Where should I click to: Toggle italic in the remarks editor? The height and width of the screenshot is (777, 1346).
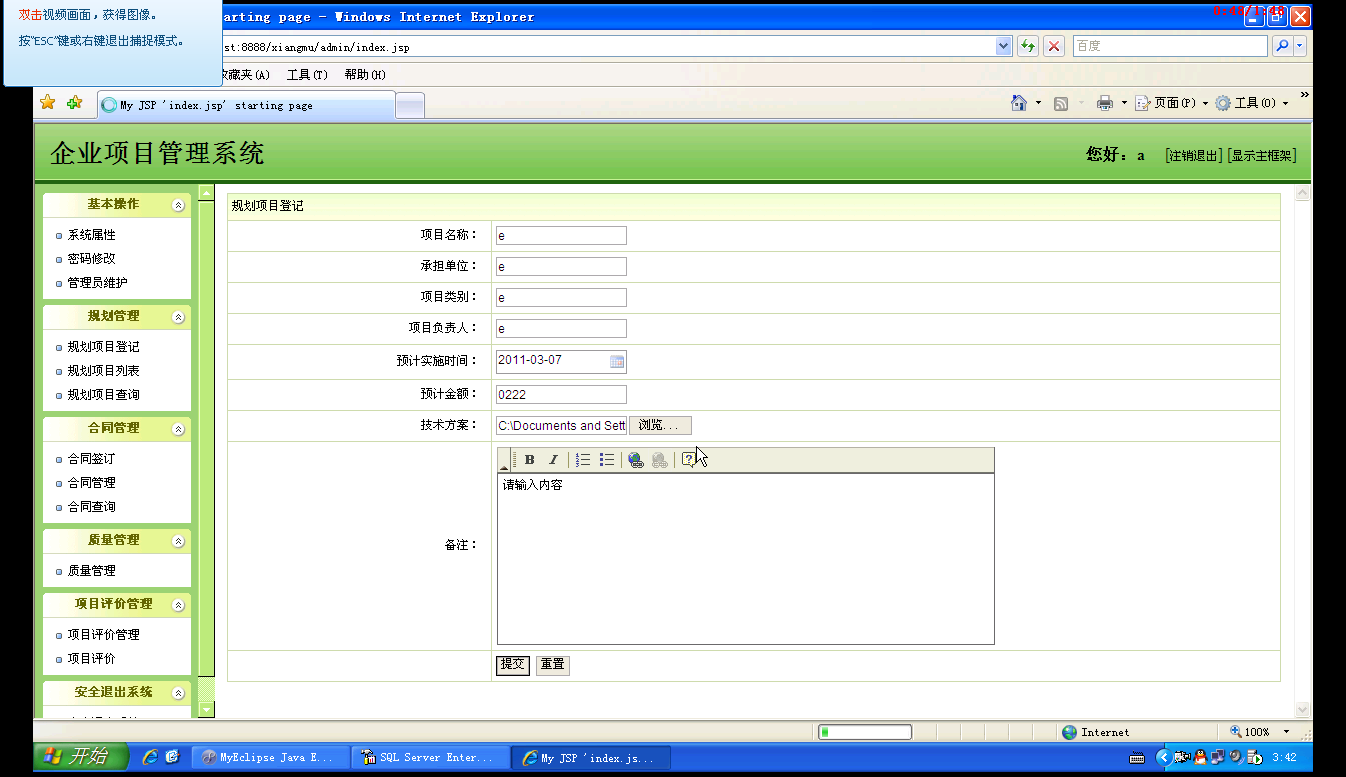click(x=553, y=460)
